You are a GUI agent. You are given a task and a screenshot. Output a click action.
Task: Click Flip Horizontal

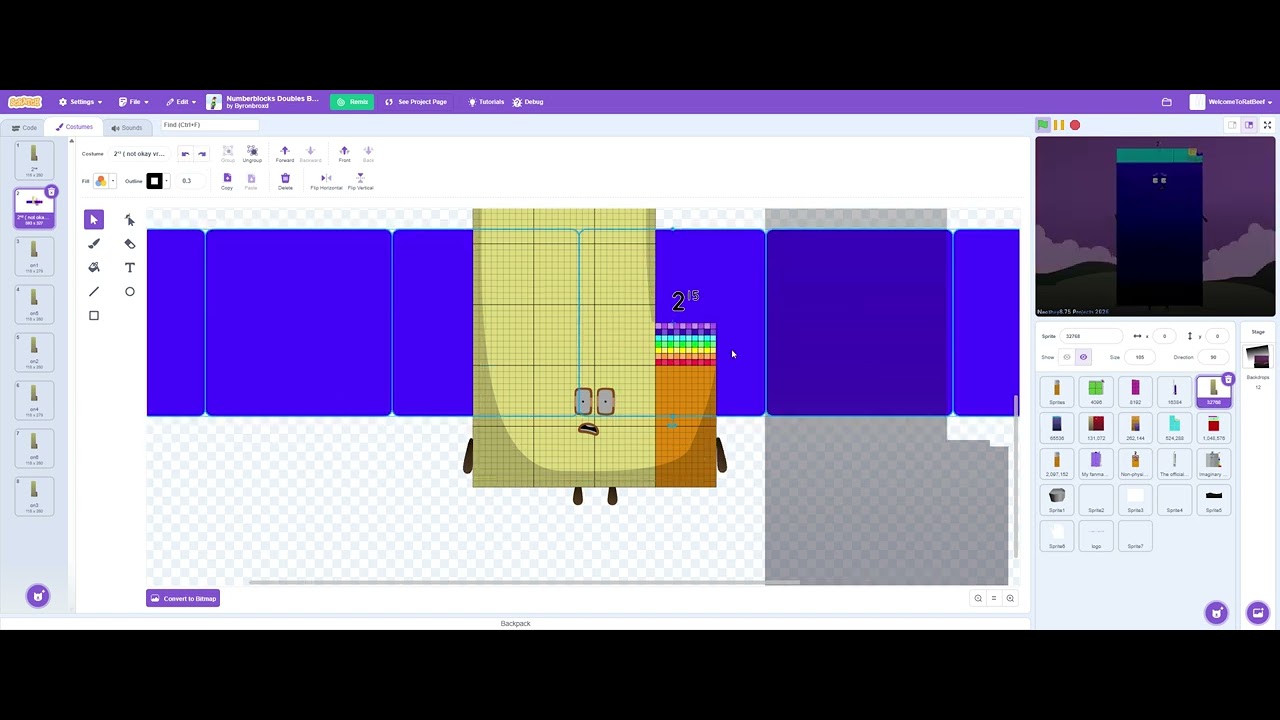pos(326,182)
